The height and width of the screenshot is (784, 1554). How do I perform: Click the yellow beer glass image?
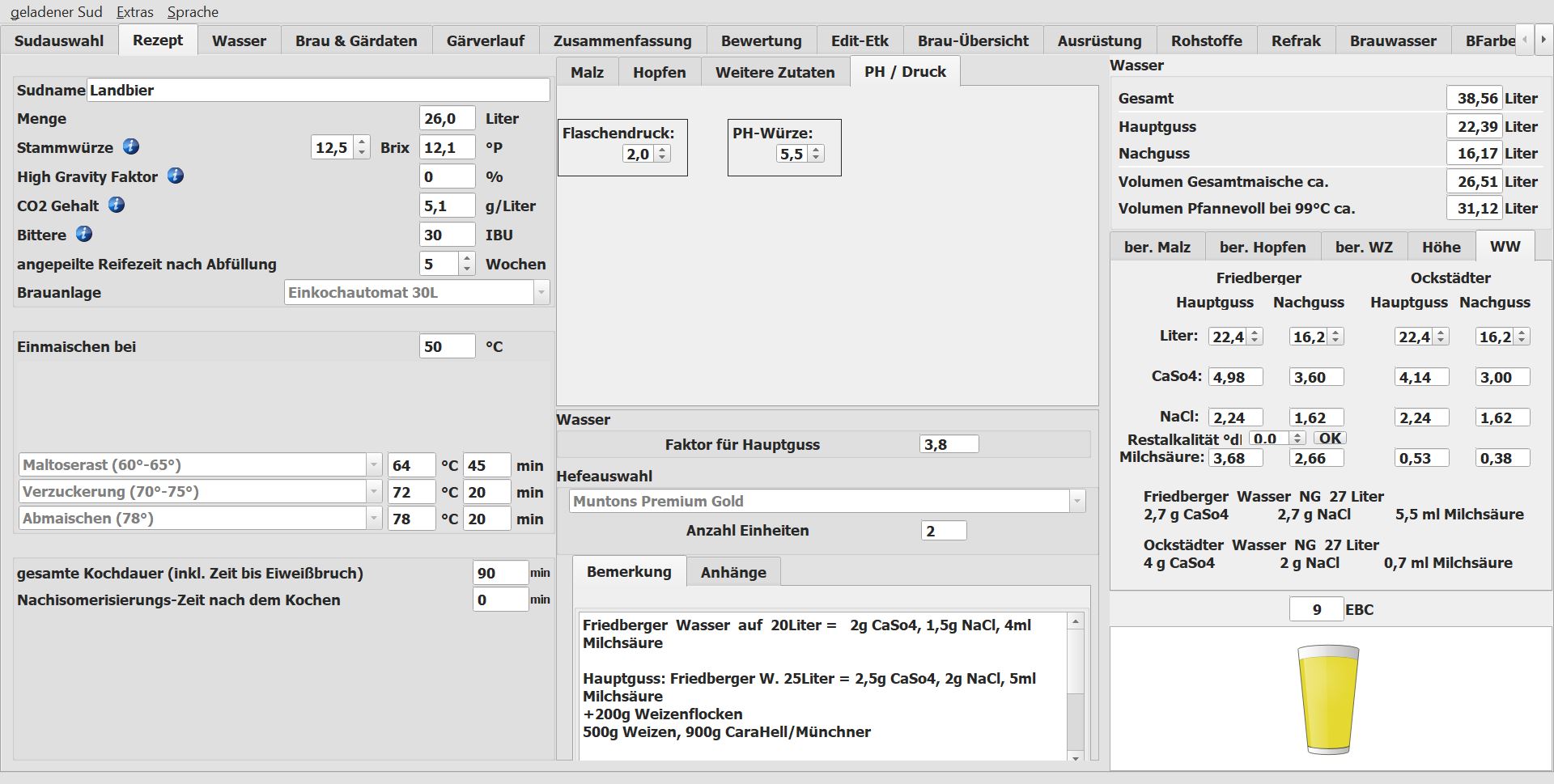[1327, 699]
